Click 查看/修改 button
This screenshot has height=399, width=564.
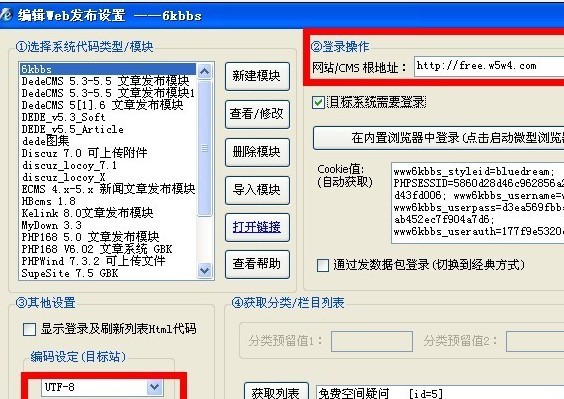pos(257,114)
